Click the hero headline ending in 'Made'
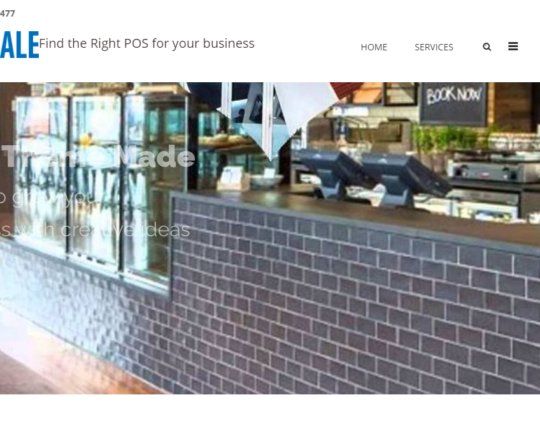Image resolution: width=540 pixels, height=432 pixels. pyautogui.click(x=98, y=157)
